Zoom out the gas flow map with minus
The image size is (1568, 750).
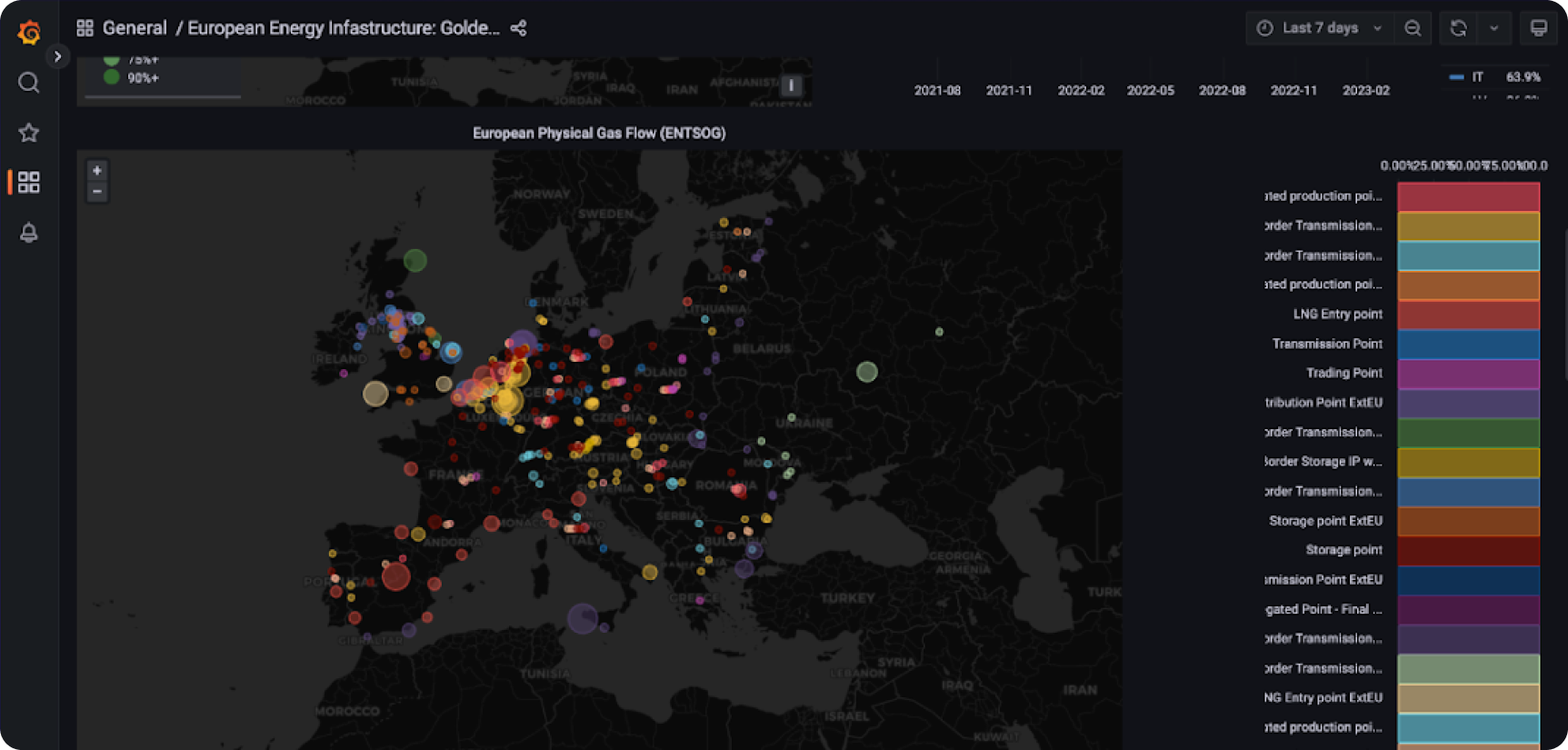pos(97,192)
